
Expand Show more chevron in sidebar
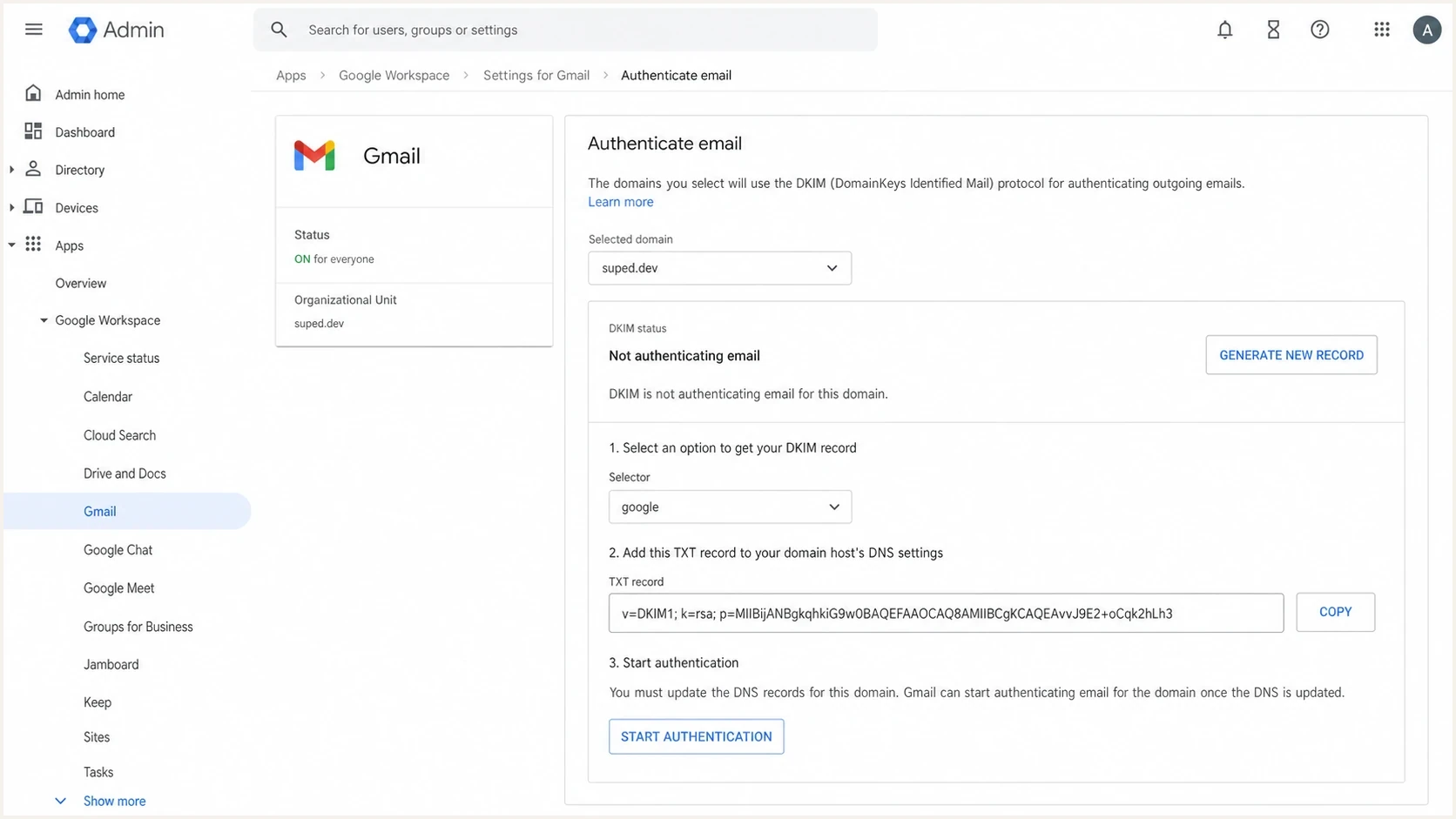(x=60, y=801)
